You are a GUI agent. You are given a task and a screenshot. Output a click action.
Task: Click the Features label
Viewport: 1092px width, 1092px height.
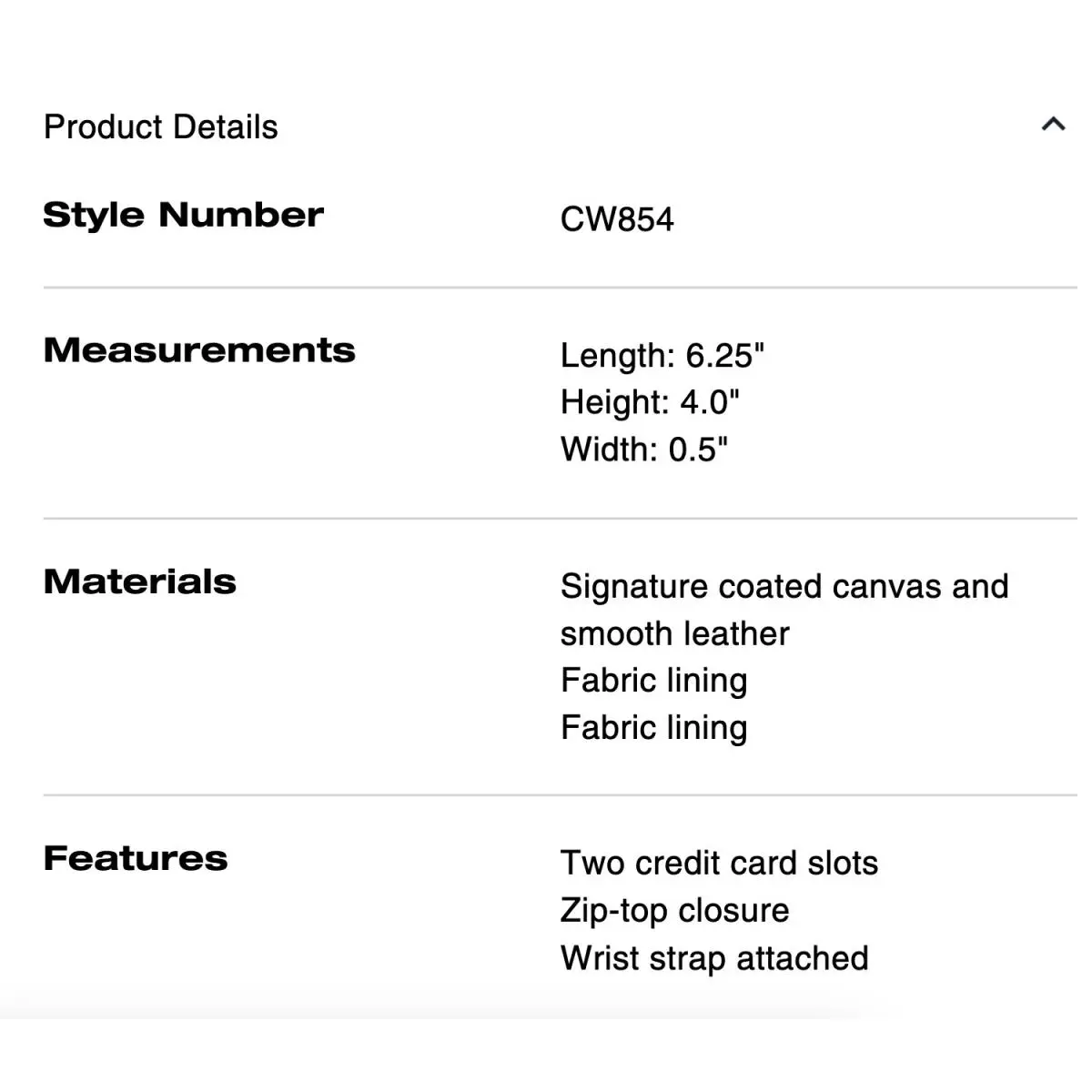point(136,858)
